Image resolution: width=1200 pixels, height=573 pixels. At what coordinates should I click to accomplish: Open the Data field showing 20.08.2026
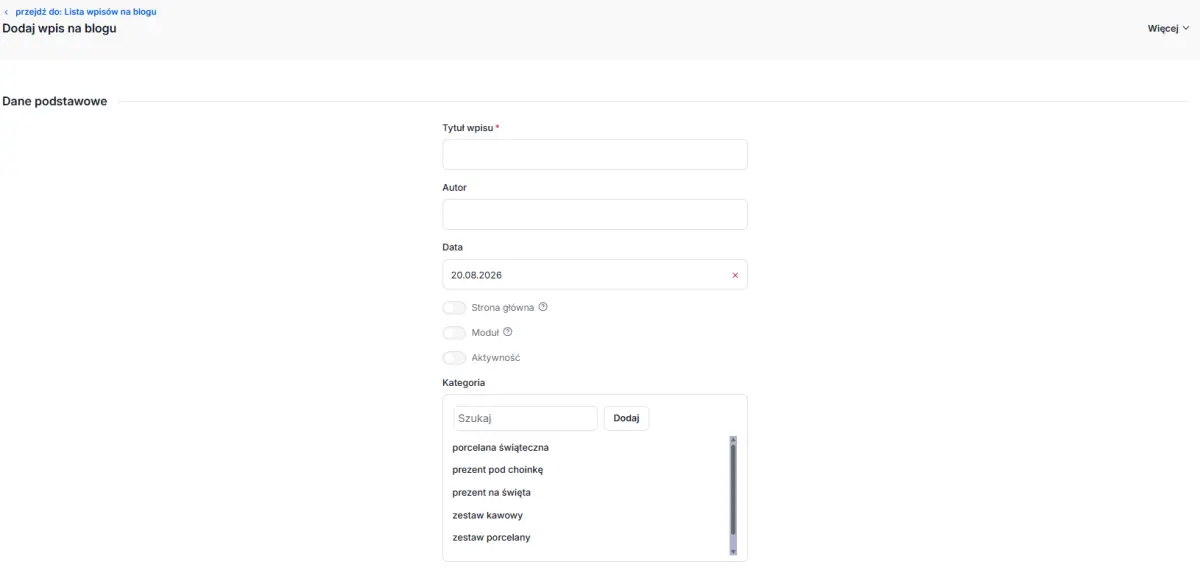tap(595, 275)
